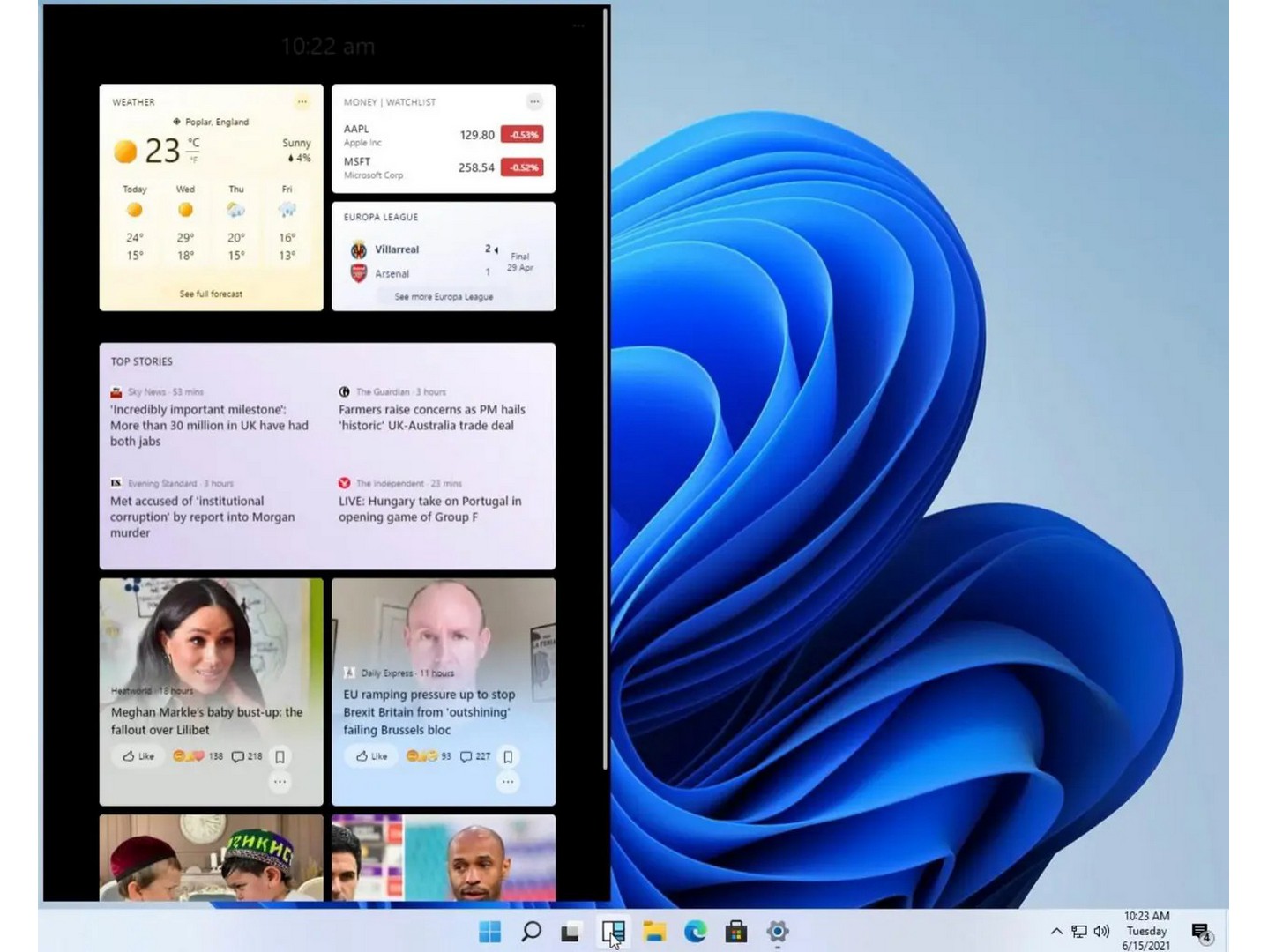Open Settings gear on taskbar
1268x952 pixels.
(777, 931)
